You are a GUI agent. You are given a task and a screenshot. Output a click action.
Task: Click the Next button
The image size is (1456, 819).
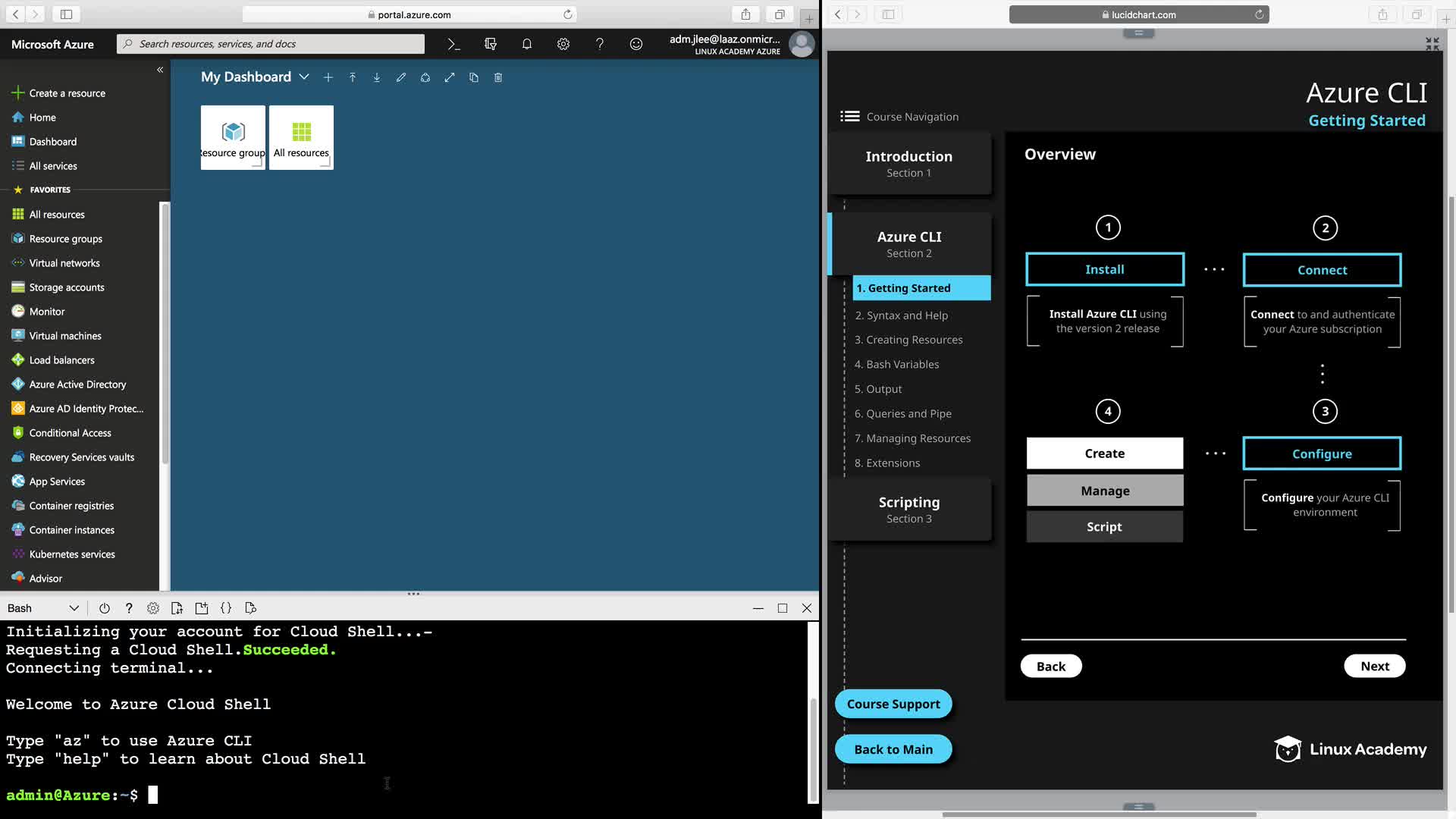click(x=1374, y=666)
